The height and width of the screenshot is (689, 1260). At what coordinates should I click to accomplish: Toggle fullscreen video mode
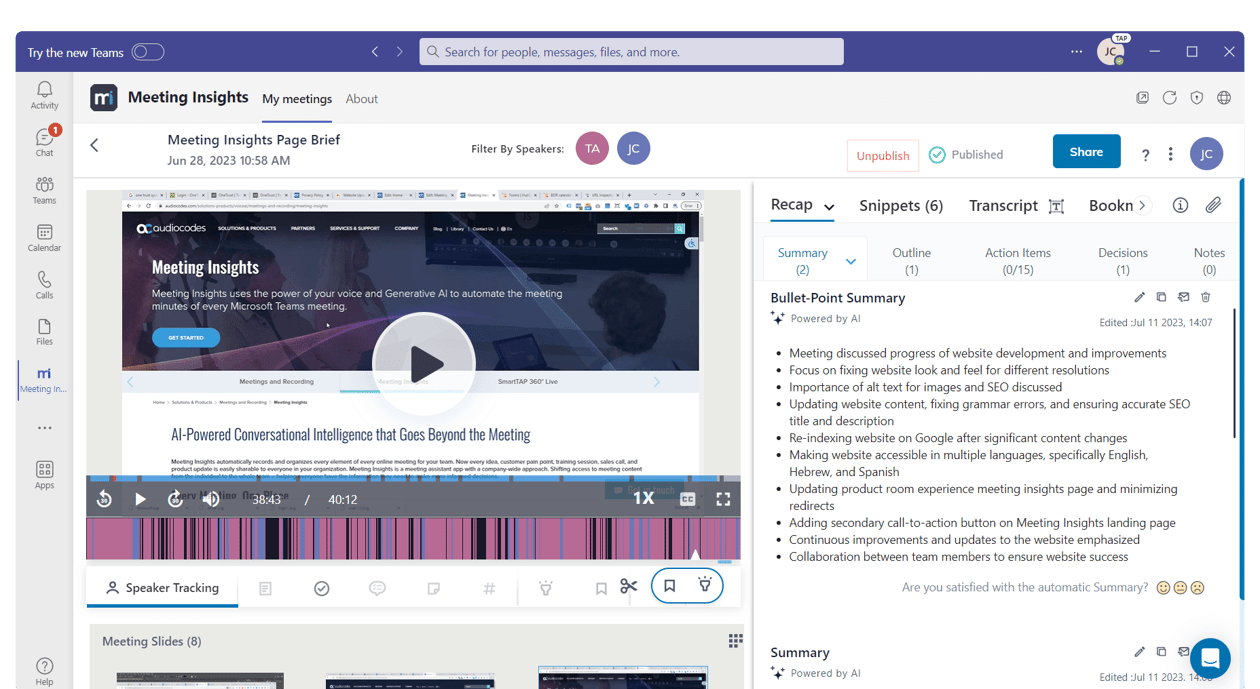click(x=723, y=499)
